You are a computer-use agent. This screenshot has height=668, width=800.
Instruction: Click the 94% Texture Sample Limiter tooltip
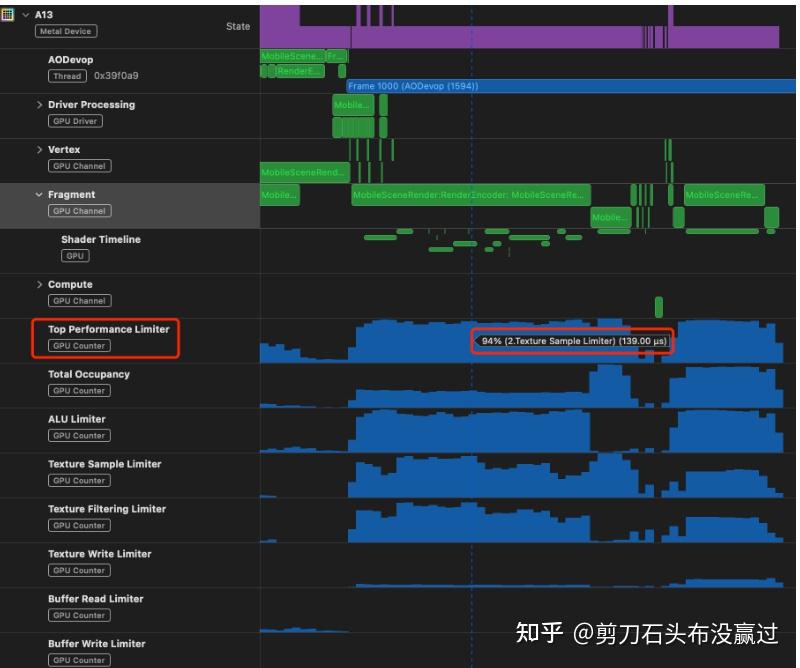(x=572, y=341)
